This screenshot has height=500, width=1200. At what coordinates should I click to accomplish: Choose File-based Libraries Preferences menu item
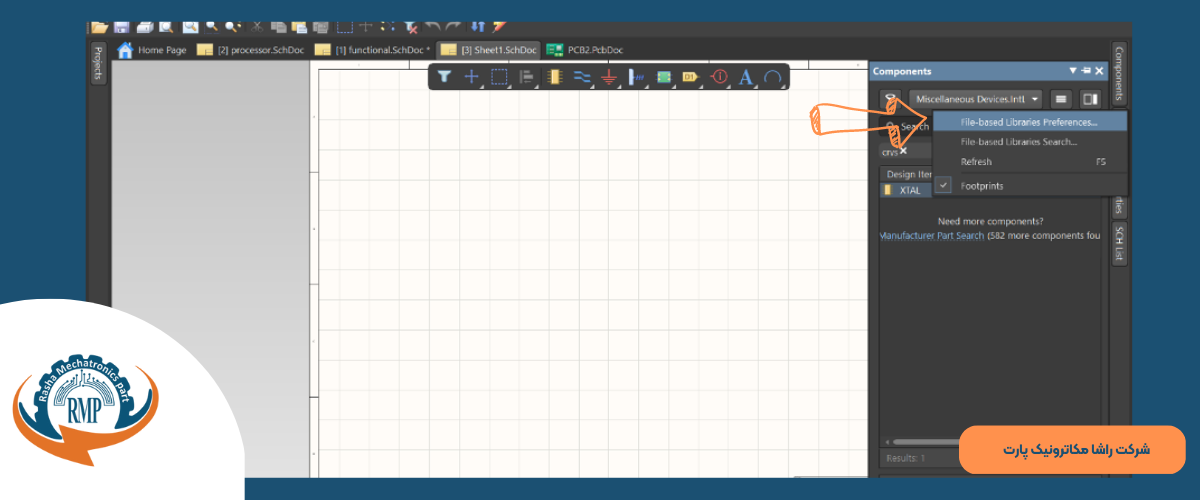point(1029,122)
